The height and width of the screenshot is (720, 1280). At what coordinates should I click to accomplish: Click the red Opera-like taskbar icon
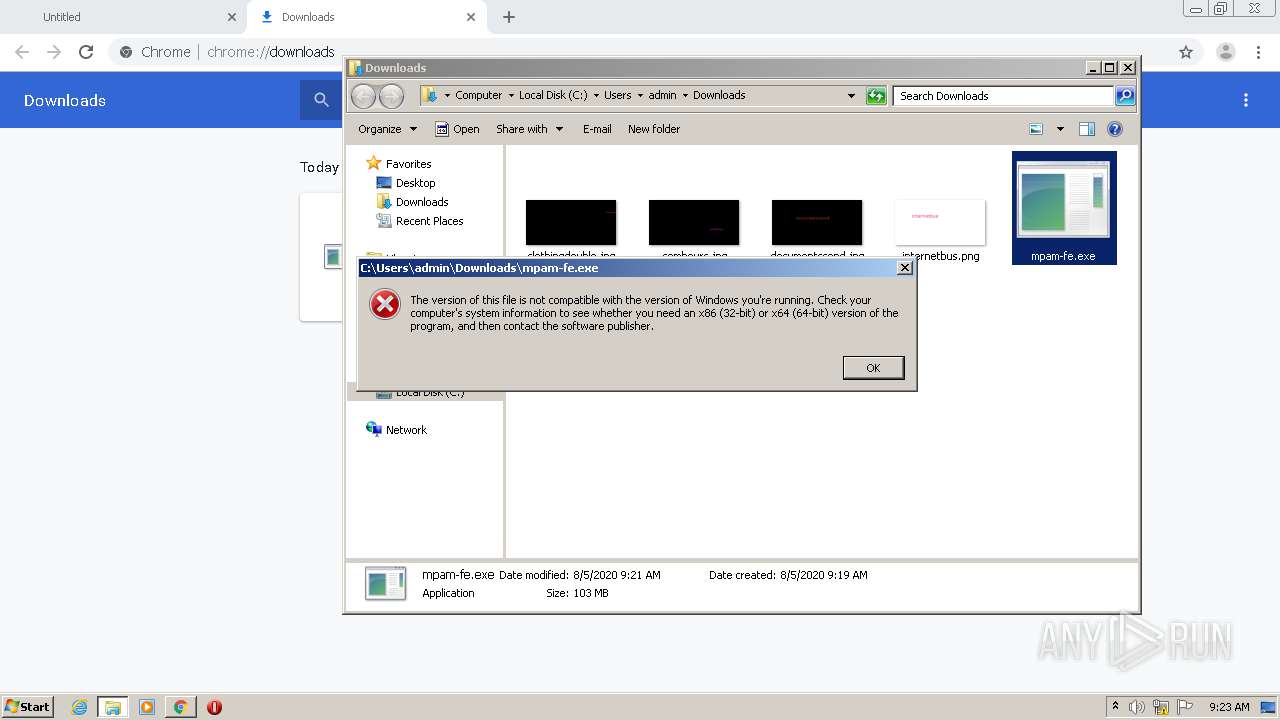214,707
